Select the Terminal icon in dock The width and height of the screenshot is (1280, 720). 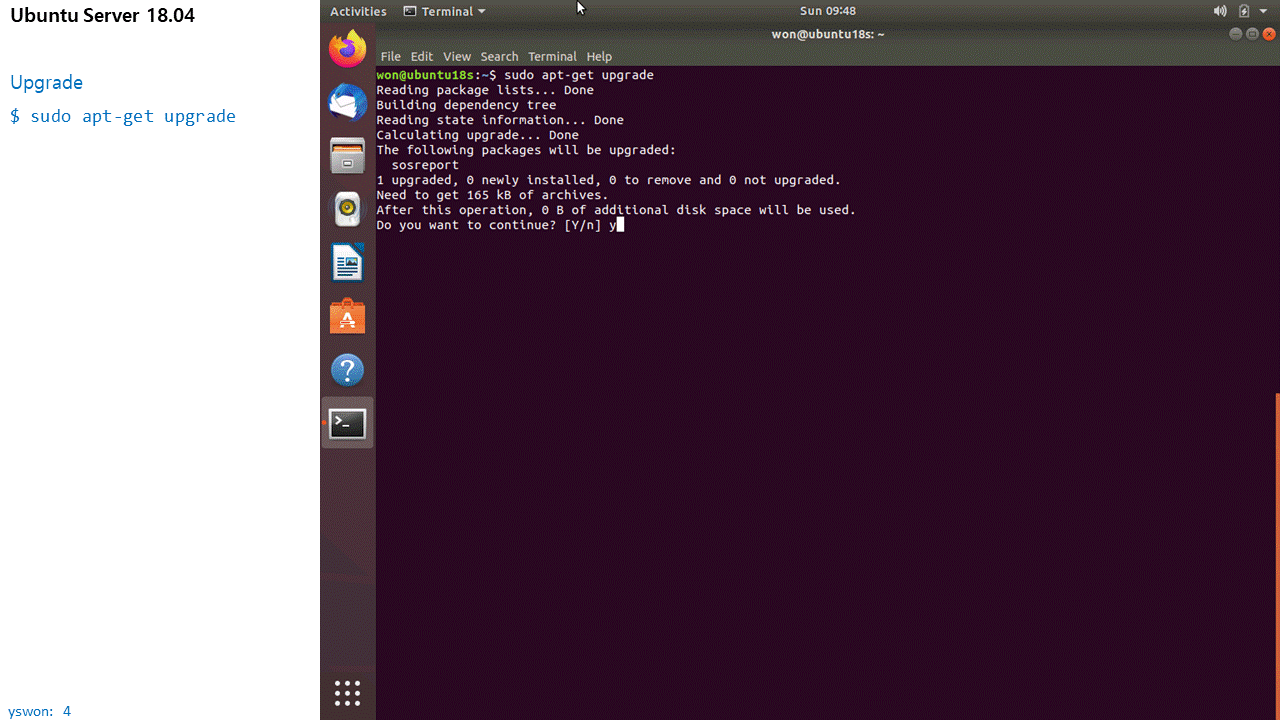coord(347,424)
